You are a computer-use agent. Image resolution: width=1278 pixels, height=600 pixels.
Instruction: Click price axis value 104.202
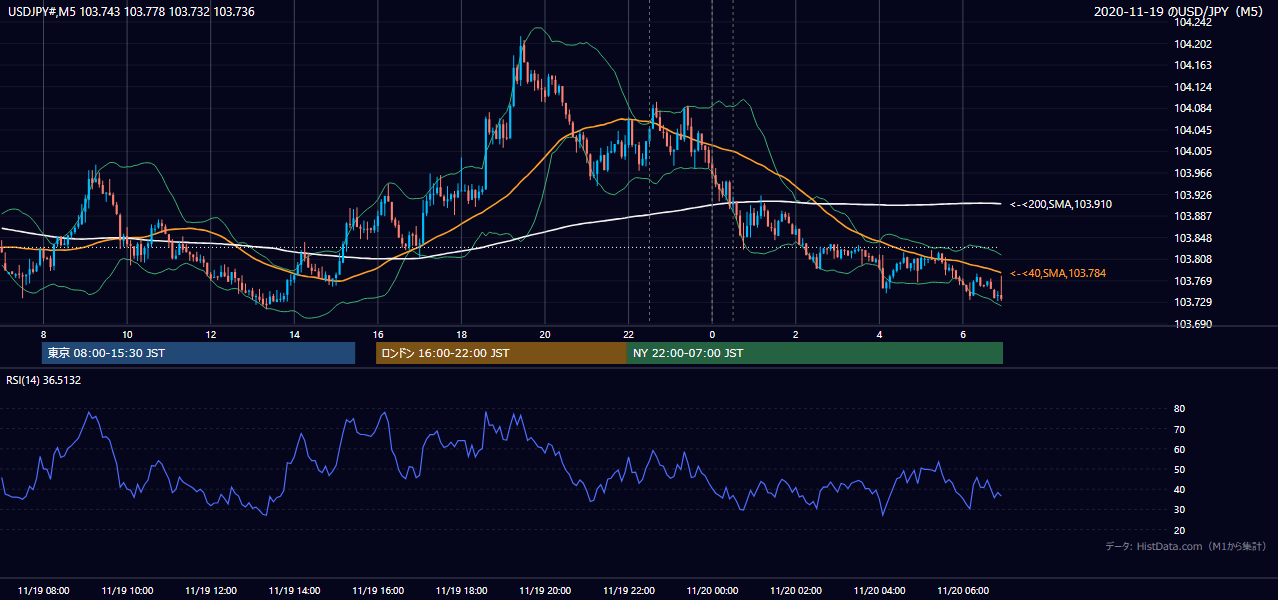tap(1193, 44)
